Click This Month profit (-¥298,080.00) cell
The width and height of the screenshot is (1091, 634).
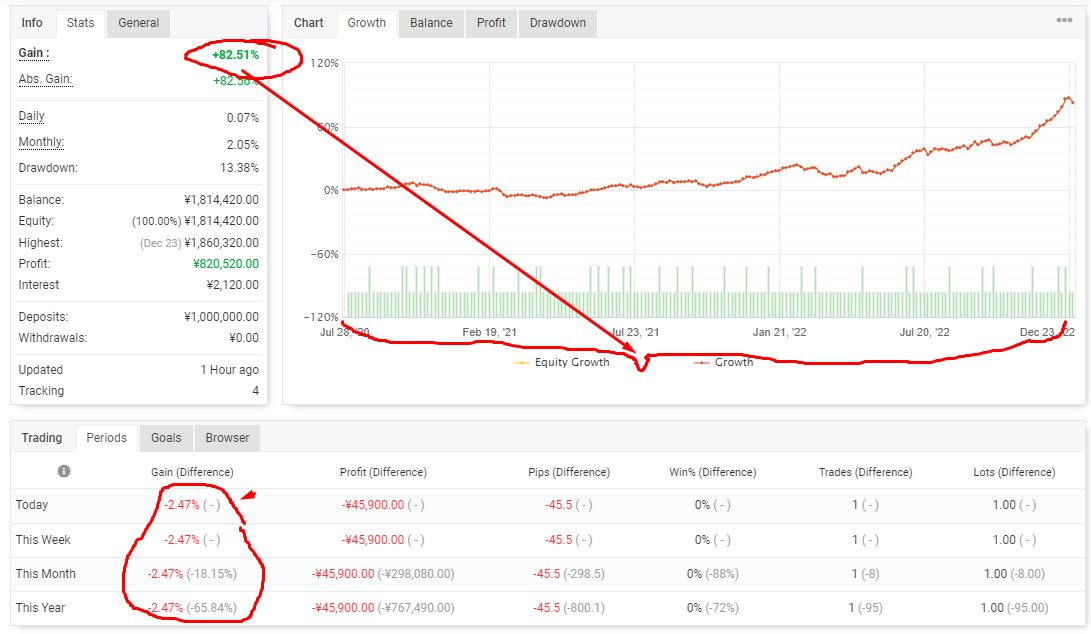coord(383,573)
